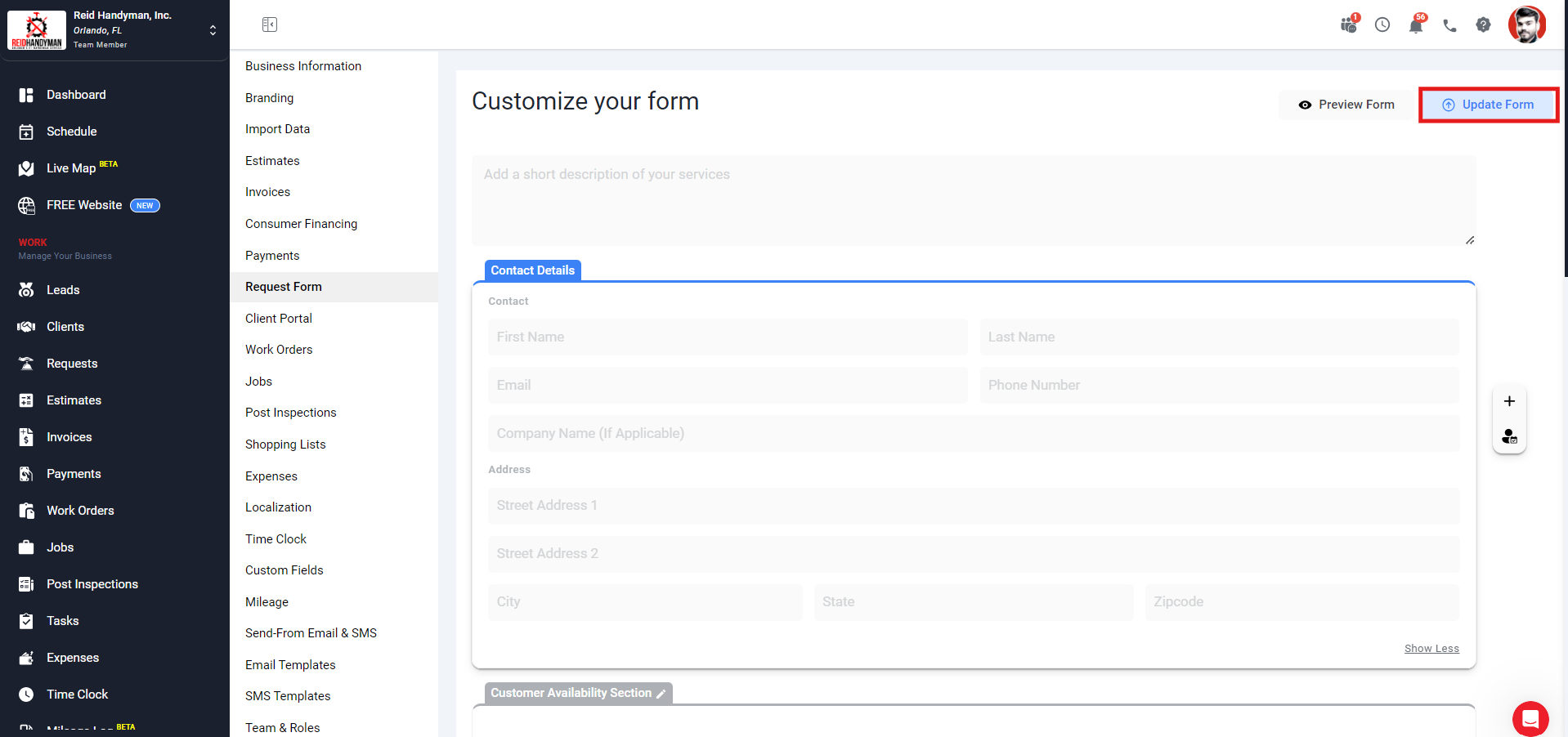Image resolution: width=1568 pixels, height=737 pixels.
Task: Open the team gift icon in header
Action: pyautogui.click(x=1349, y=25)
